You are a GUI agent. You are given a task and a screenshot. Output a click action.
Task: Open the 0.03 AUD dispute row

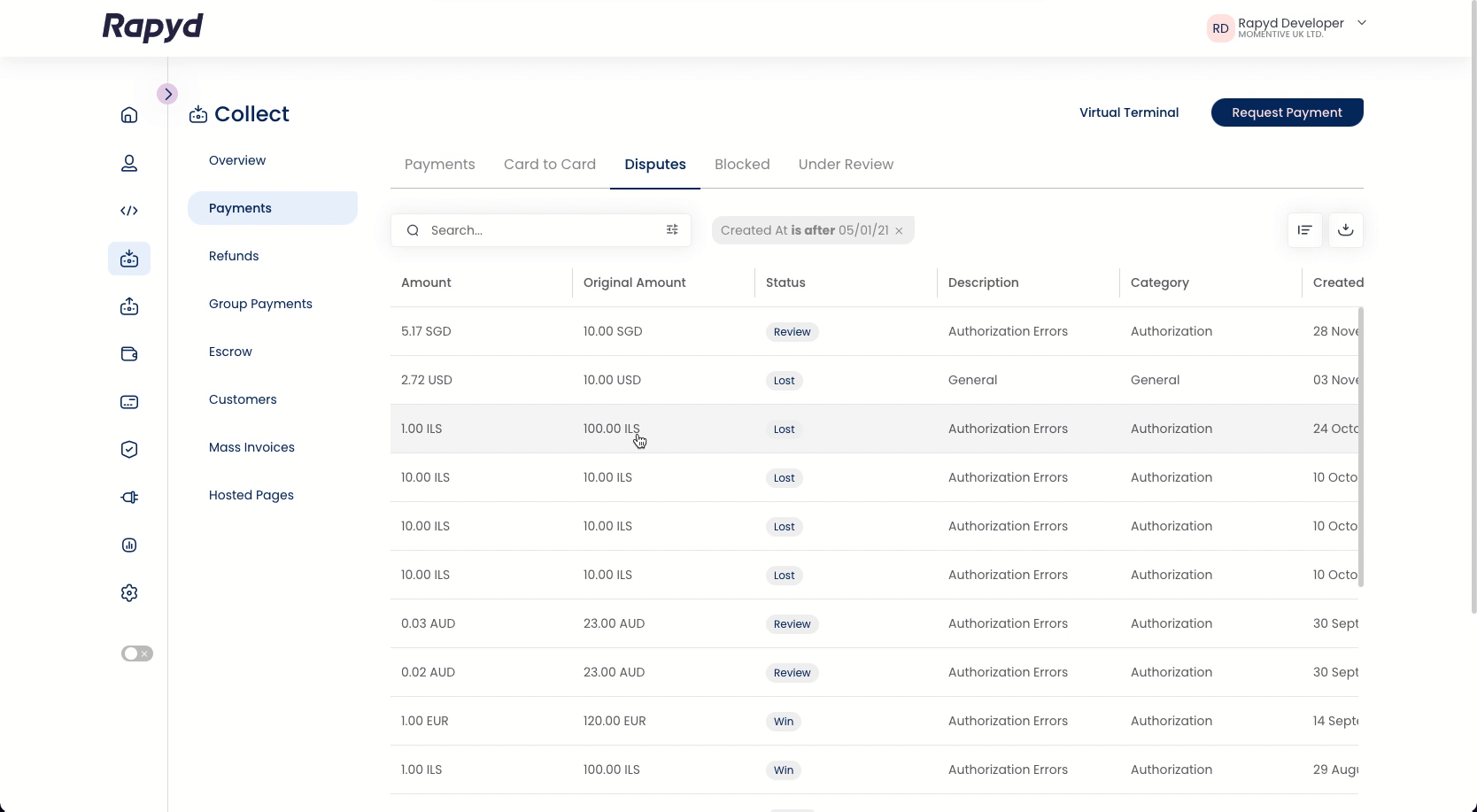[874, 623]
